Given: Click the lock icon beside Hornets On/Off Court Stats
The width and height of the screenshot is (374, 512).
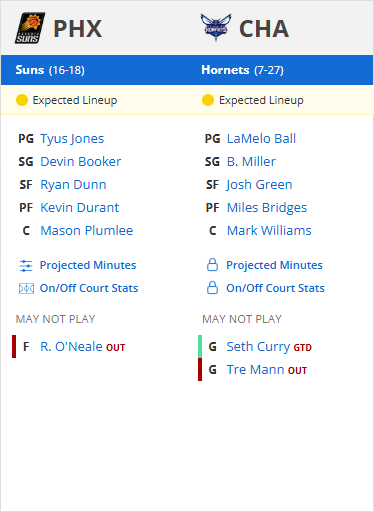Looking at the screenshot, I should pos(212,288).
